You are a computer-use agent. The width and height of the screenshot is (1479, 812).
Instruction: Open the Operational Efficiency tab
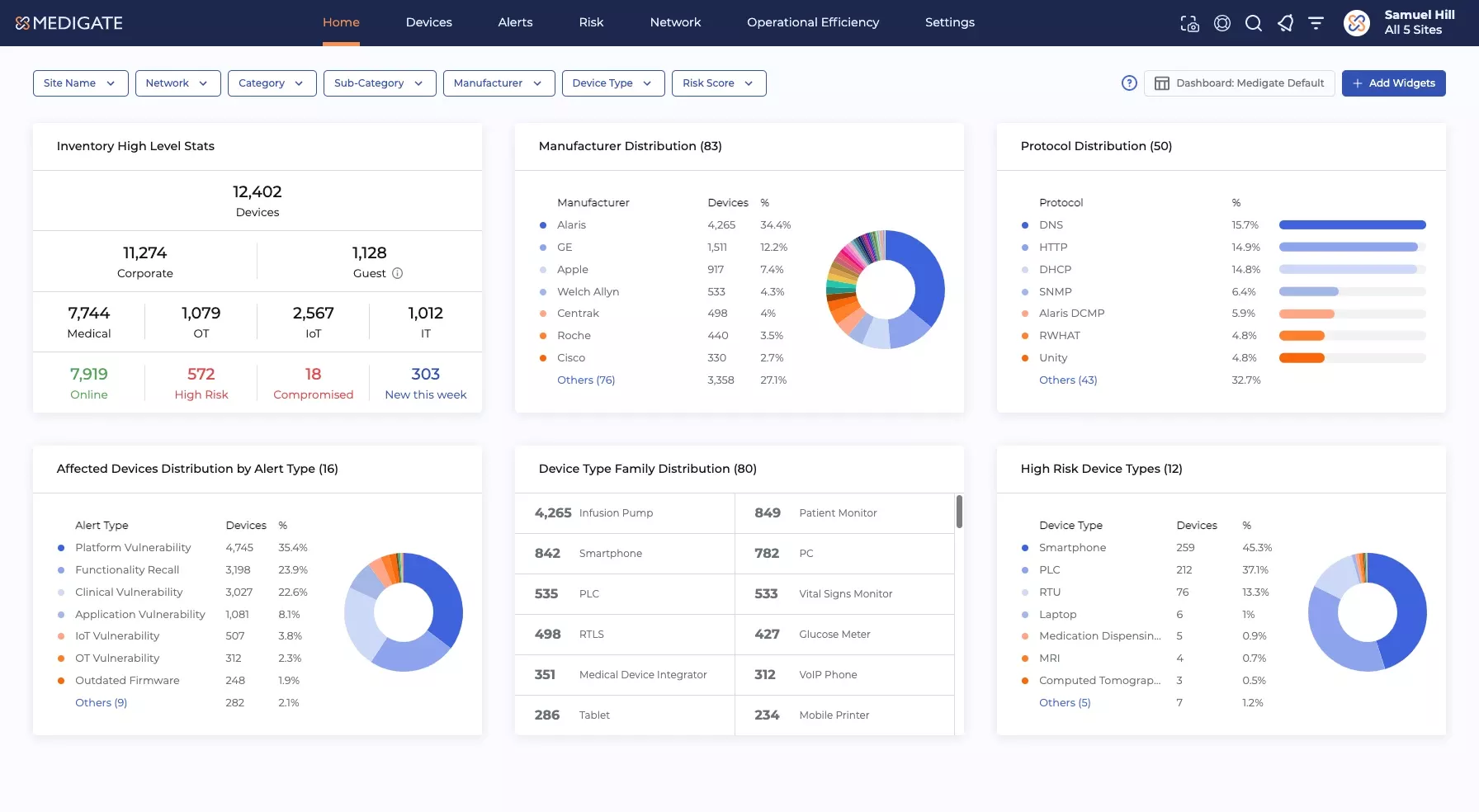[813, 22]
